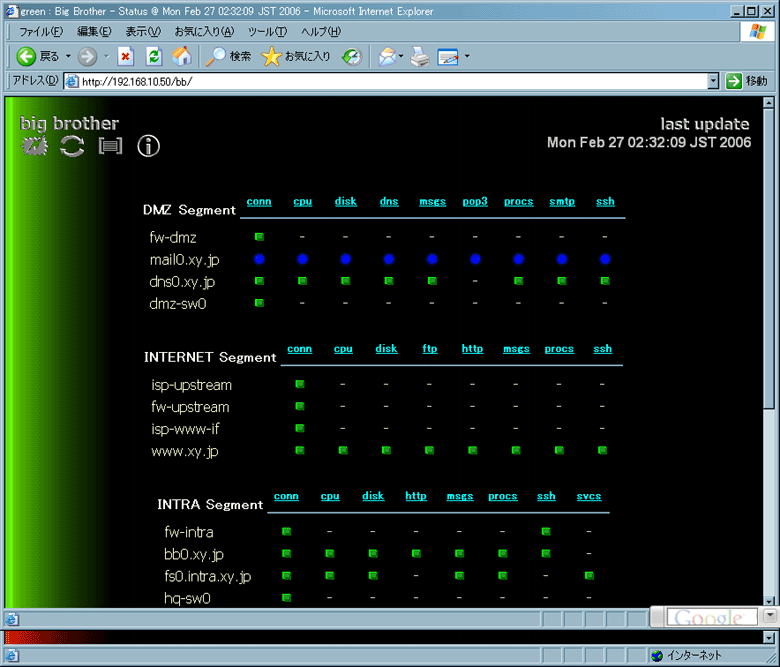Screen dimensions: 780x667
Task: Click INTRA Segment msgs column link
Action: [460, 496]
